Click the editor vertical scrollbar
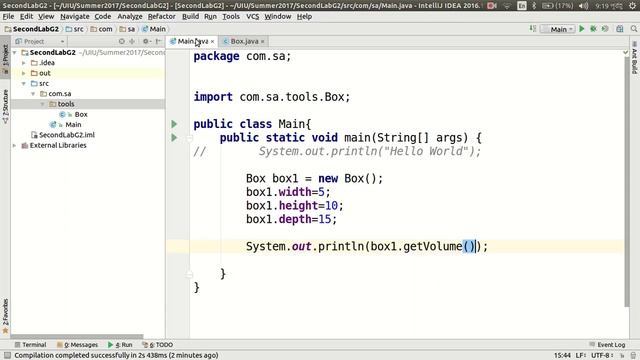 click(x=627, y=182)
